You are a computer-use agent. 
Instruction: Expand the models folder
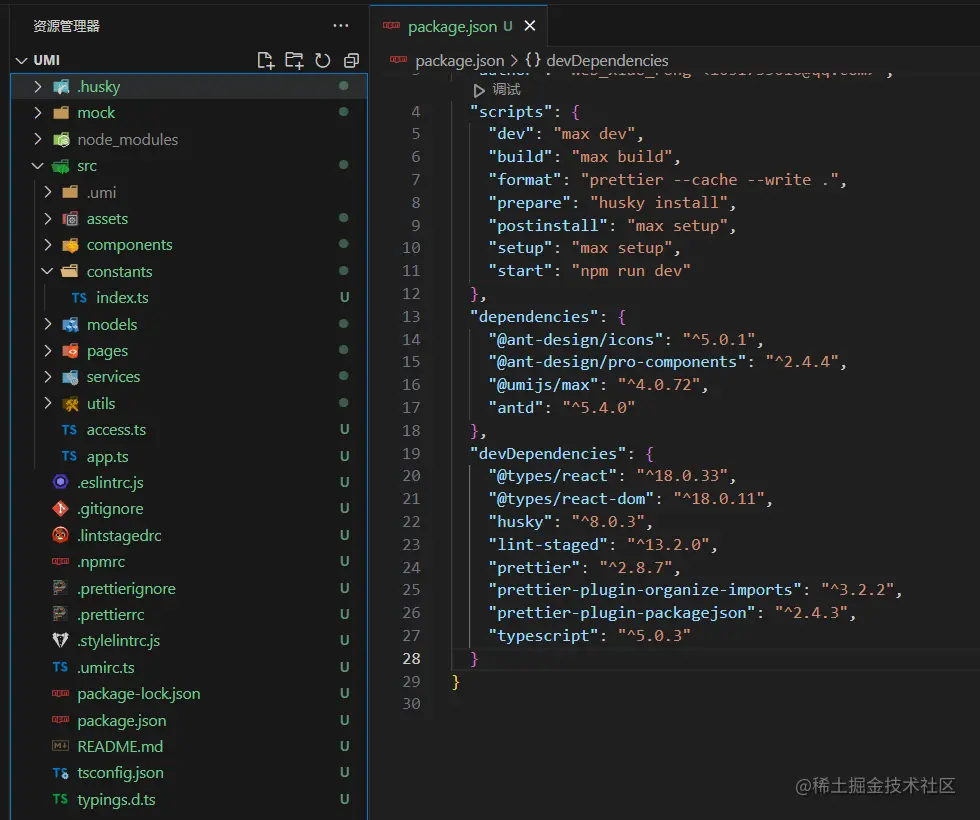(x=48, y=324)
